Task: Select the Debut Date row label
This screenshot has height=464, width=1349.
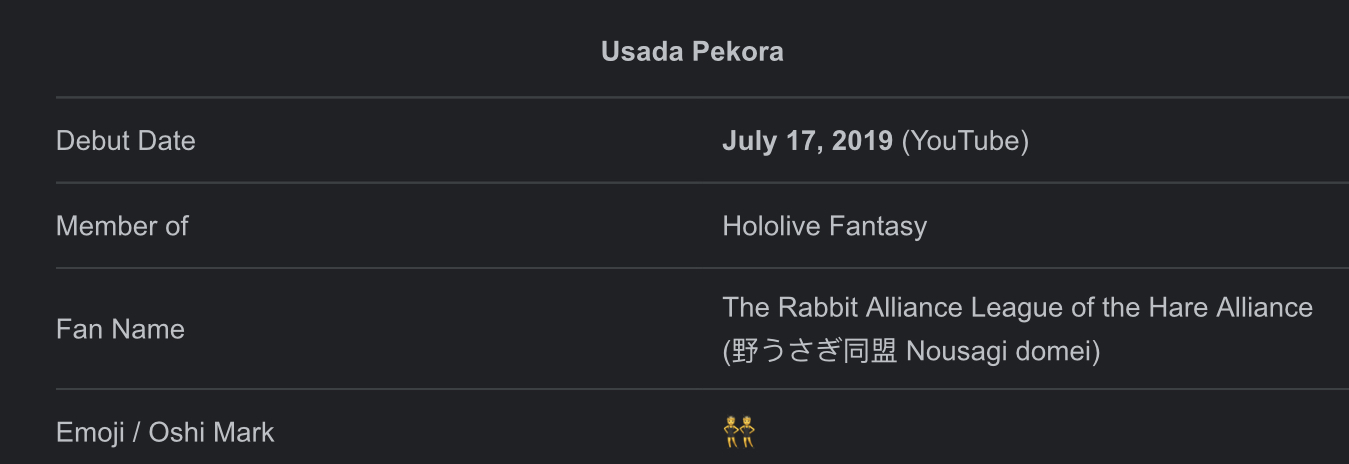Action: click(x=126, y=141)
